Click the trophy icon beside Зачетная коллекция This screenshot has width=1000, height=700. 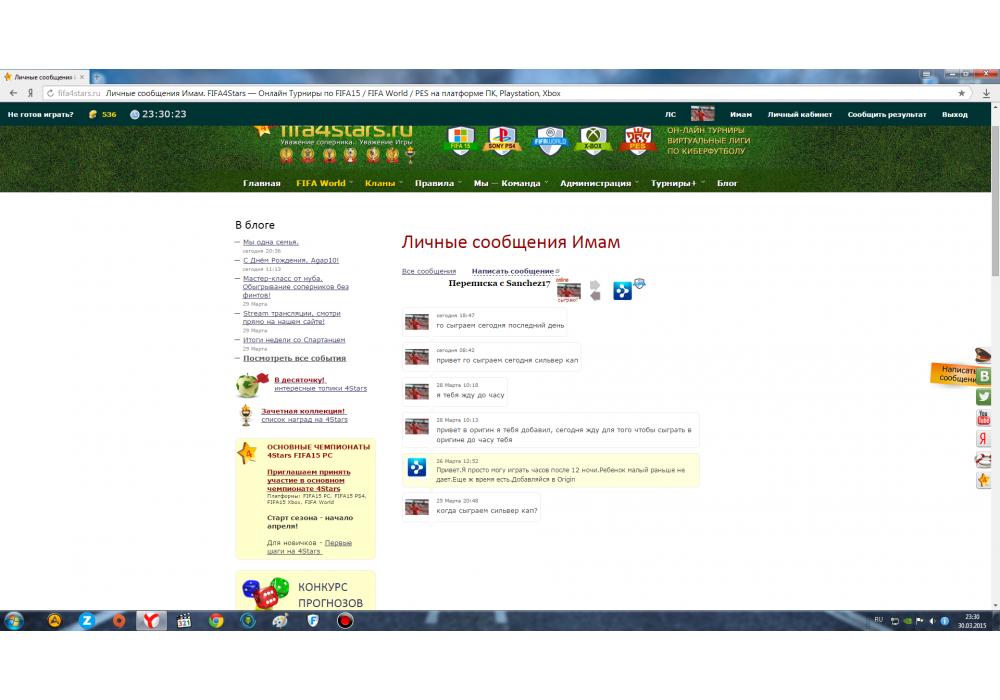click(246, 415)
